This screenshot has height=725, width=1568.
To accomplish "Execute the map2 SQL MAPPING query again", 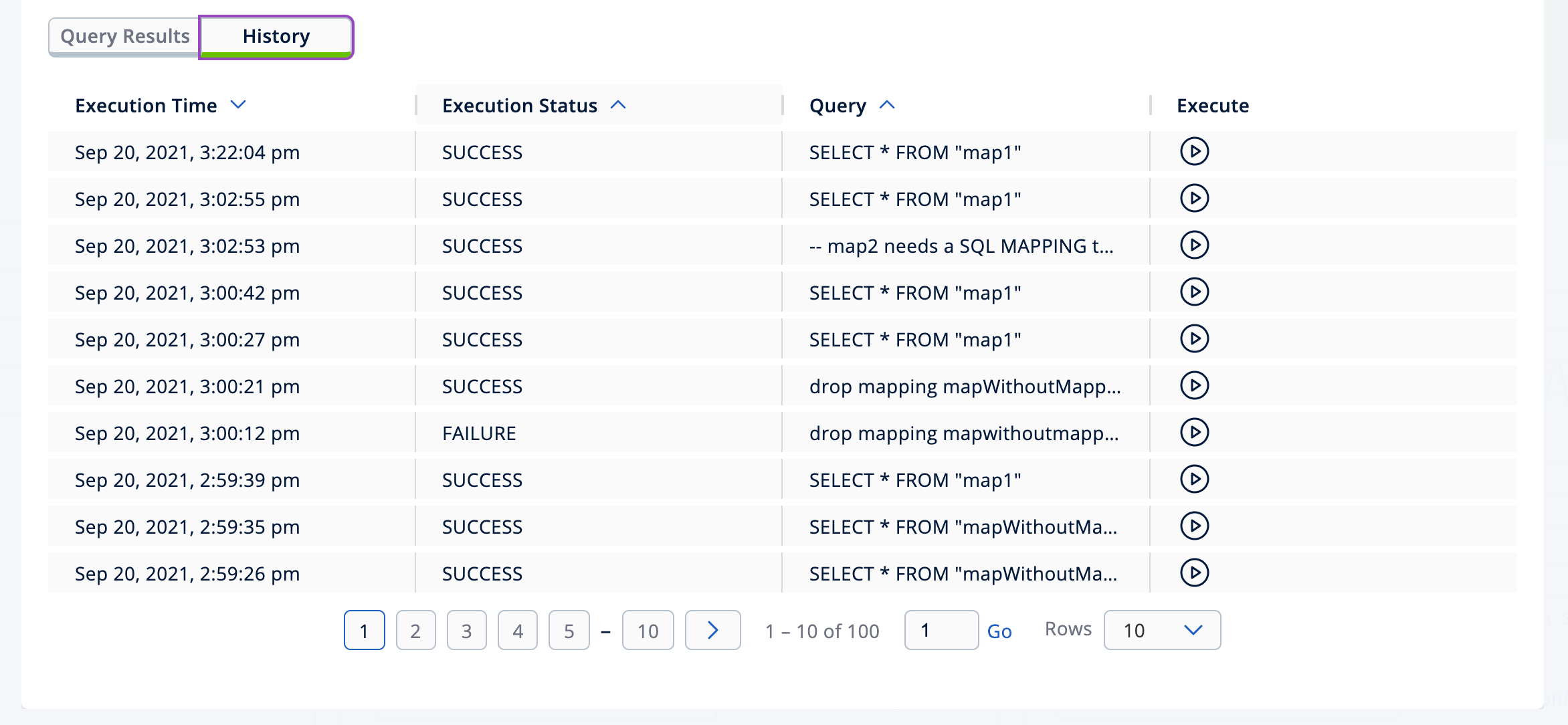I will click(1195, 245).
